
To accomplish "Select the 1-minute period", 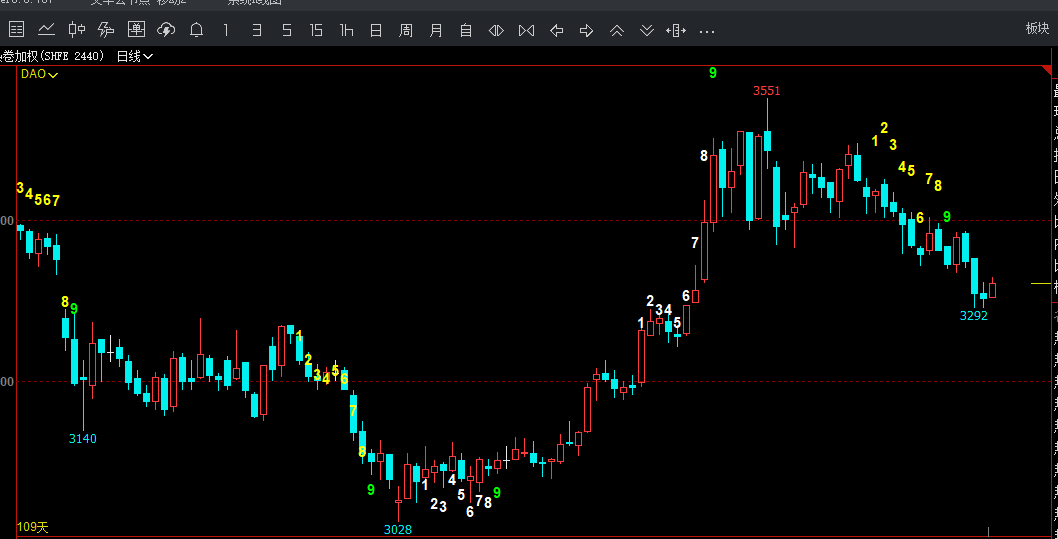I will [226, 30].
